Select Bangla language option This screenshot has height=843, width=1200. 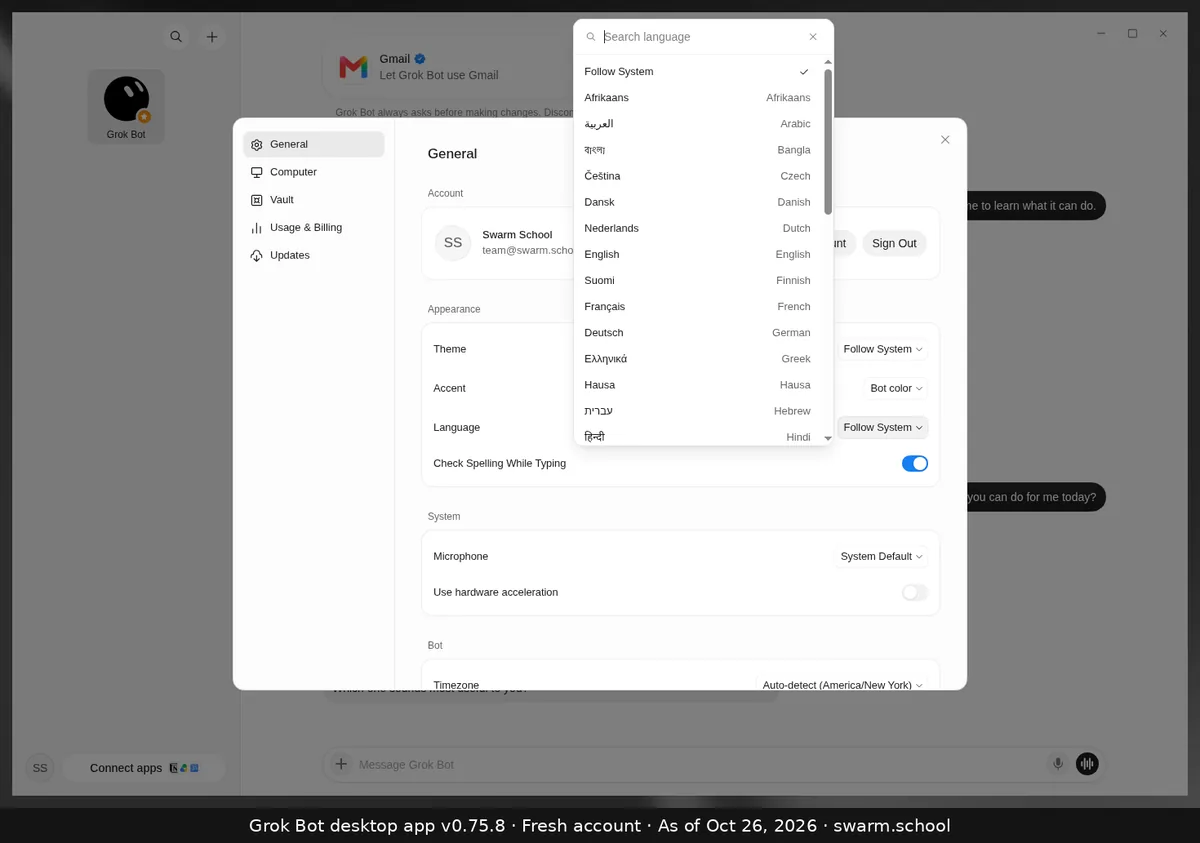click(698, 150)
